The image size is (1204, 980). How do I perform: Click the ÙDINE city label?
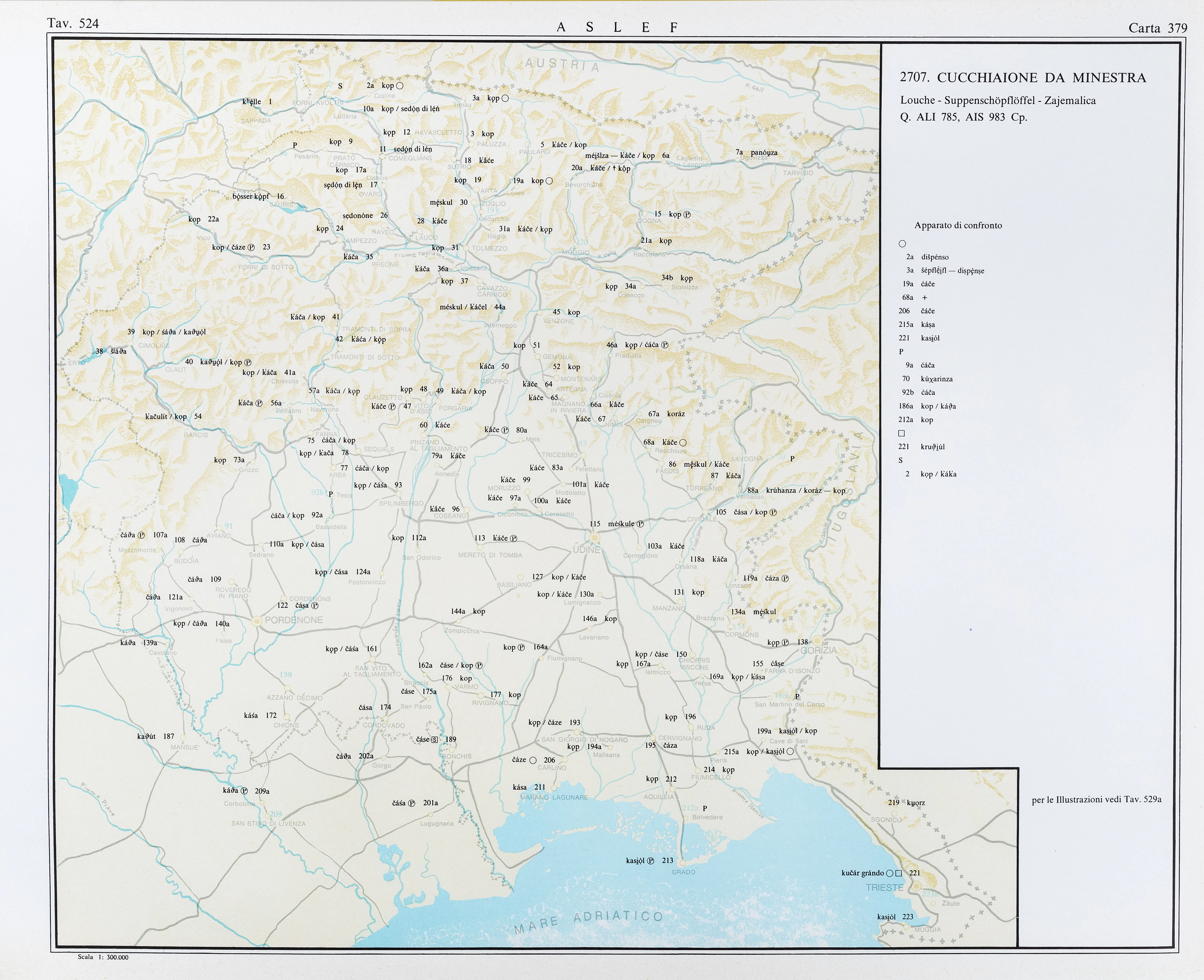click(587, 549)
